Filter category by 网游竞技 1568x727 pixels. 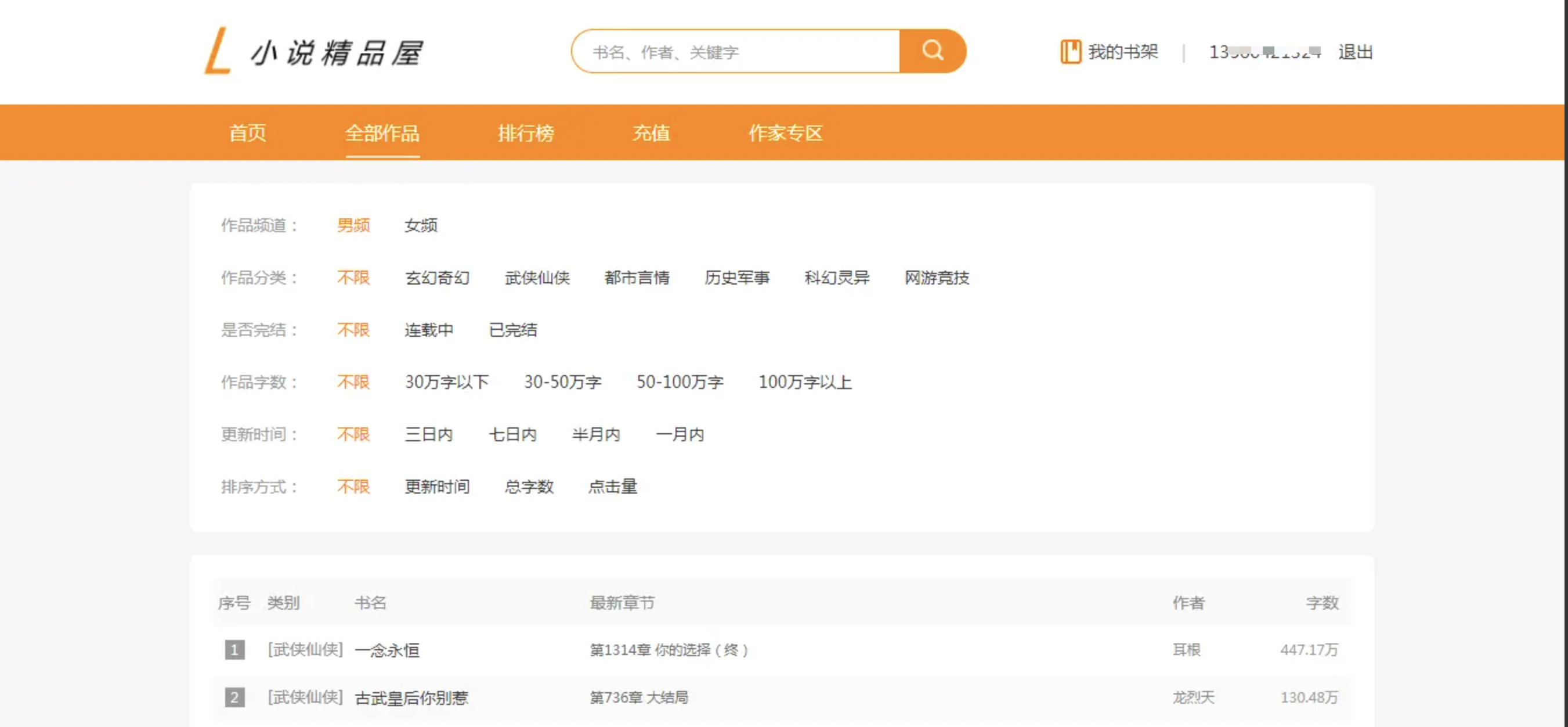pyautogui.click(x=937, y=278)
